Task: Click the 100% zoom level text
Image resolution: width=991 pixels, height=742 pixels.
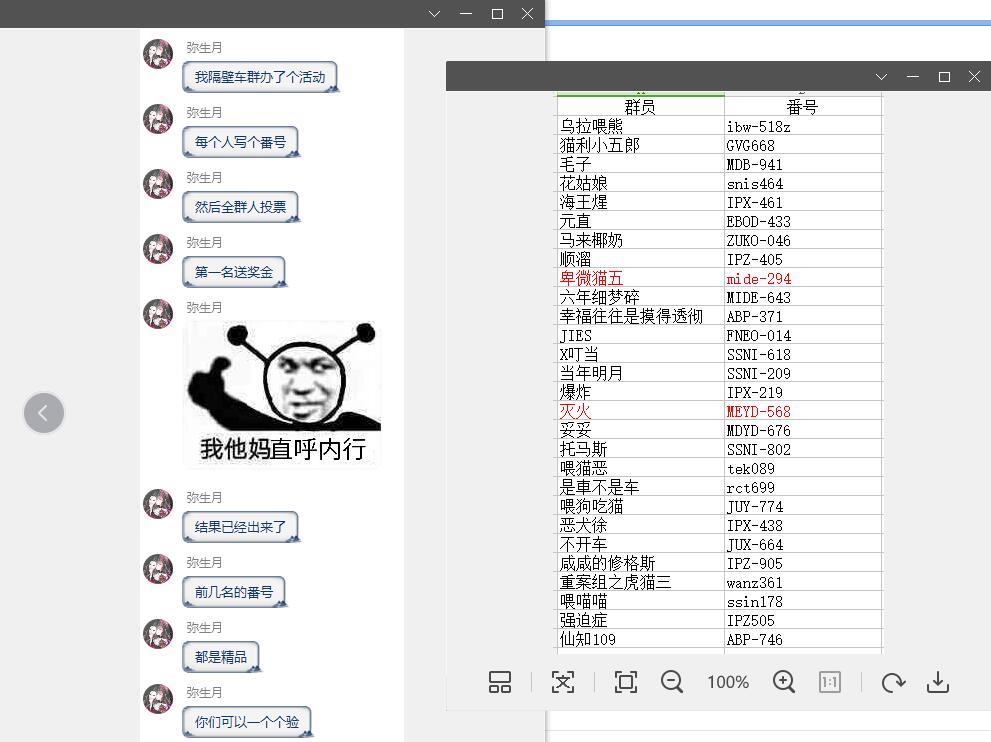Action: pyautogui.click(x=728, y=682)
